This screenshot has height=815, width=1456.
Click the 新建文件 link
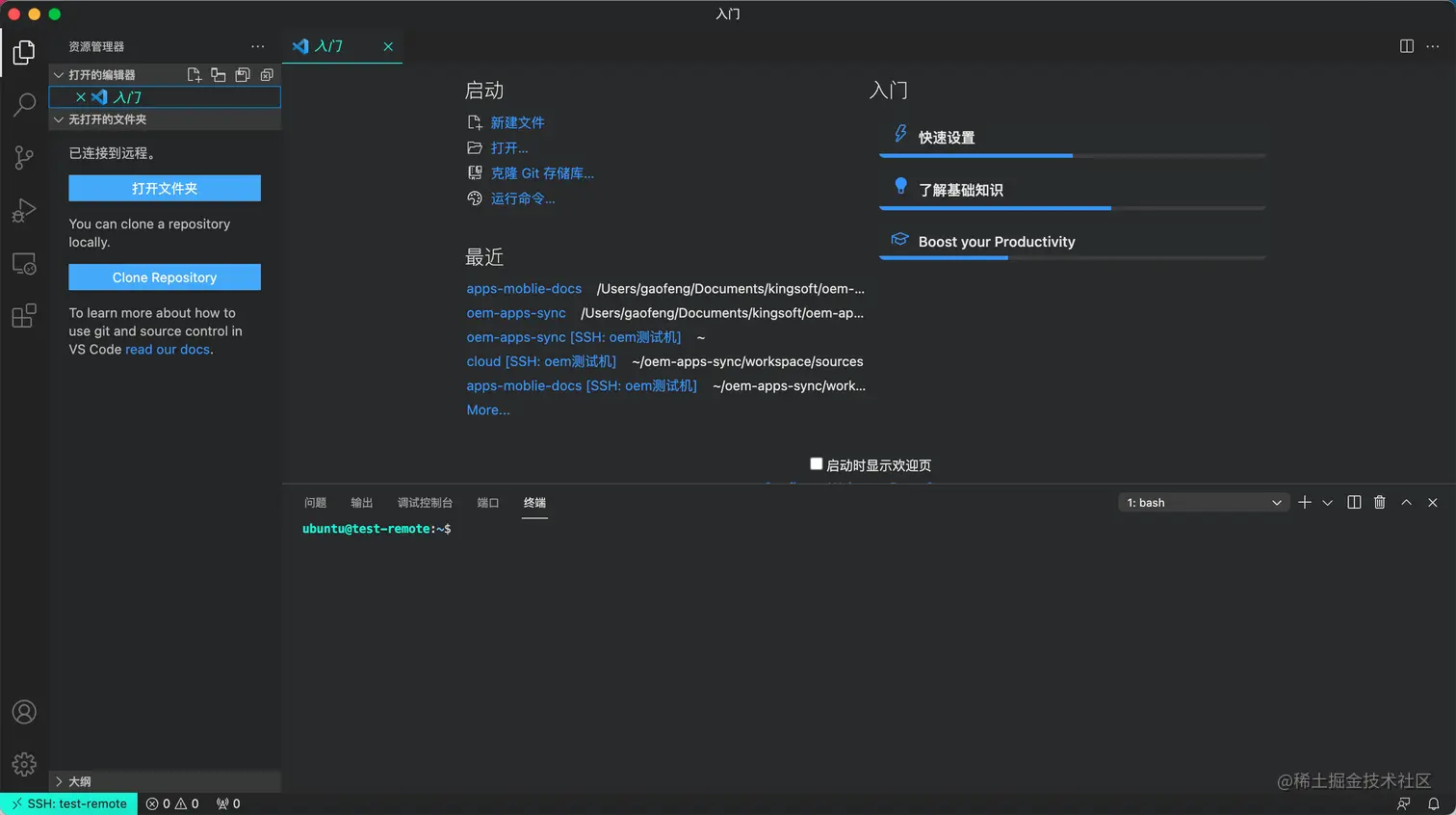point(517,122)
